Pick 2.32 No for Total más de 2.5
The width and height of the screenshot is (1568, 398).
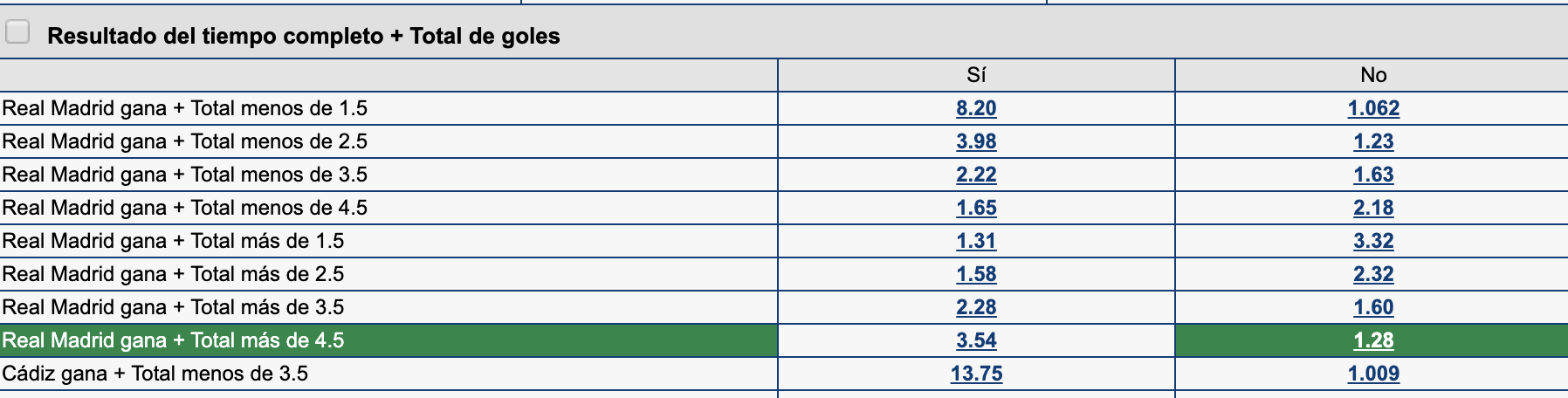coord(1373,274)
